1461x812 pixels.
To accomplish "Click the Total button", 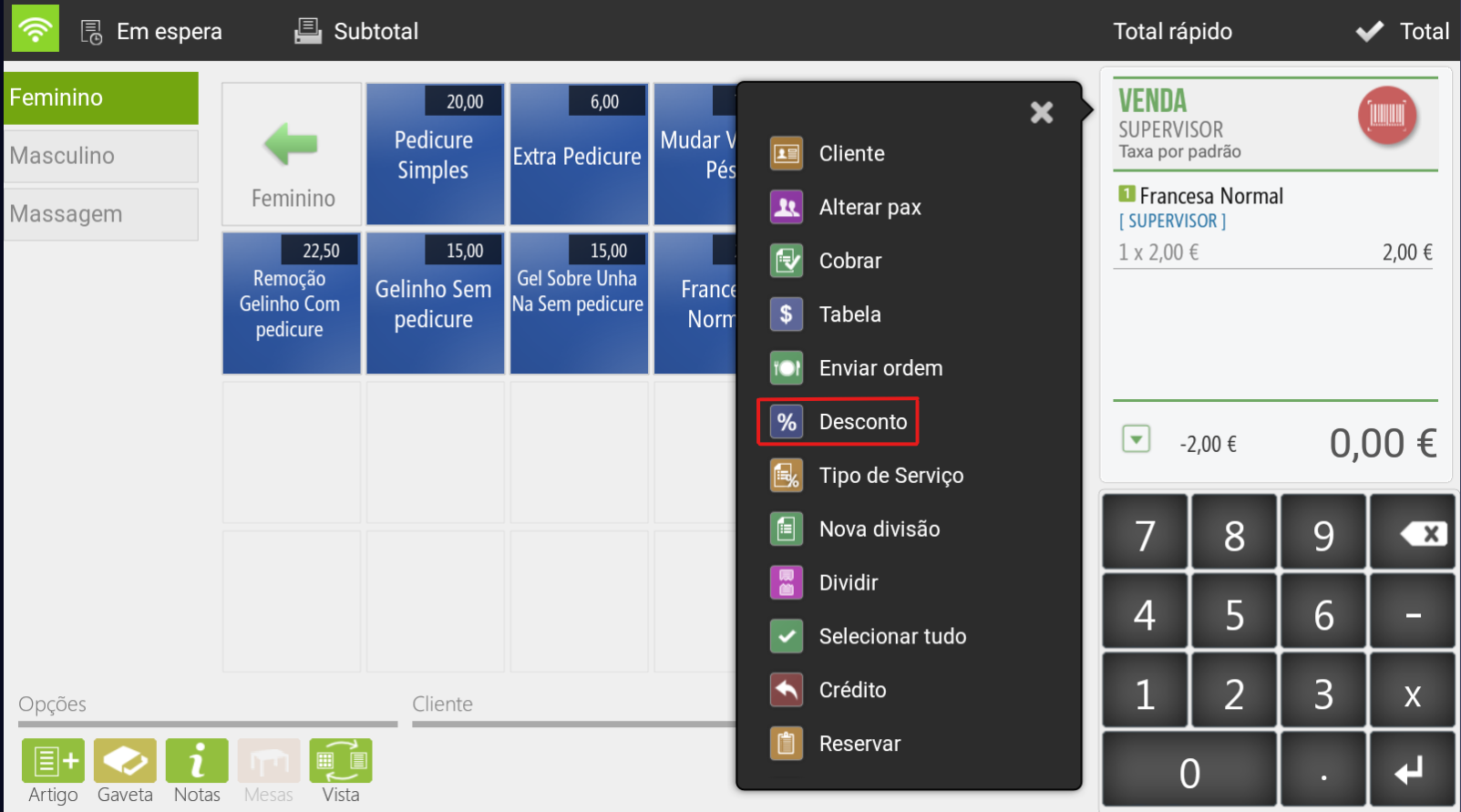I will [x=1403, y=31].
